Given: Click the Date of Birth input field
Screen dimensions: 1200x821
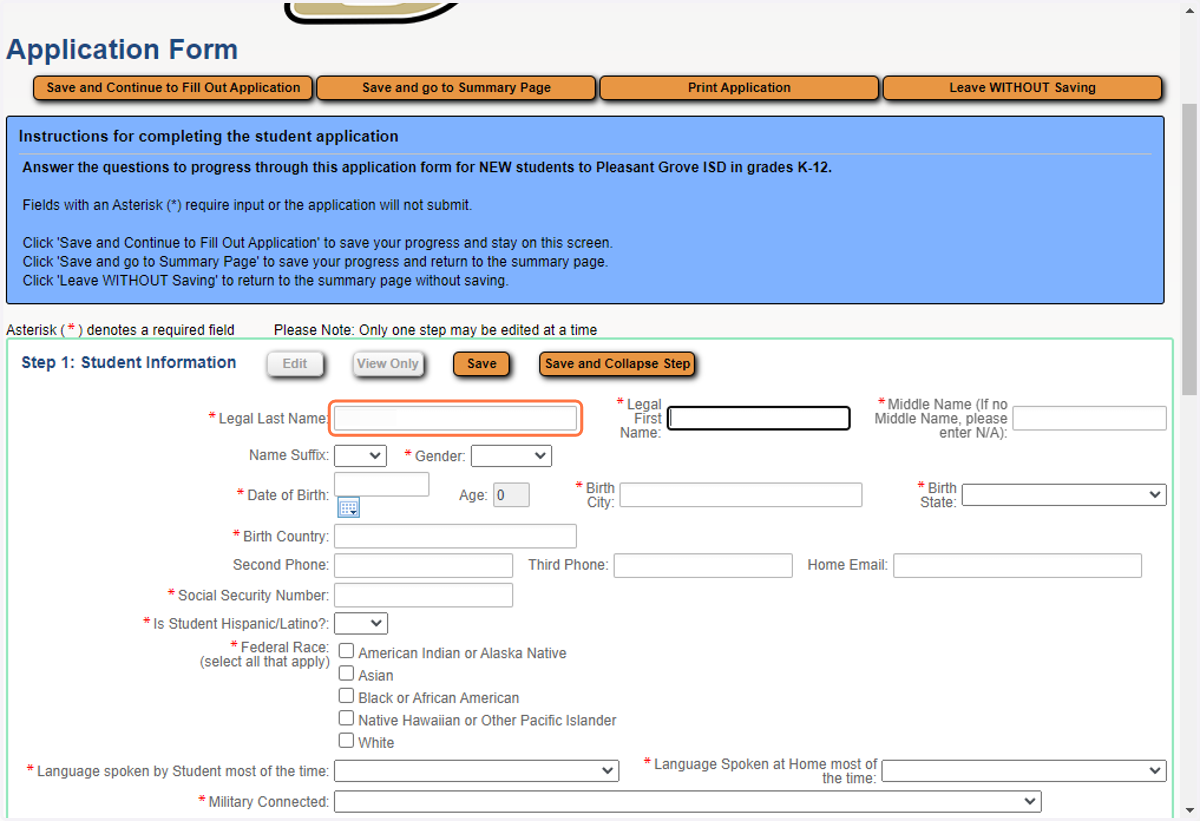Looking at the screenshot, I should coord(381,484).
